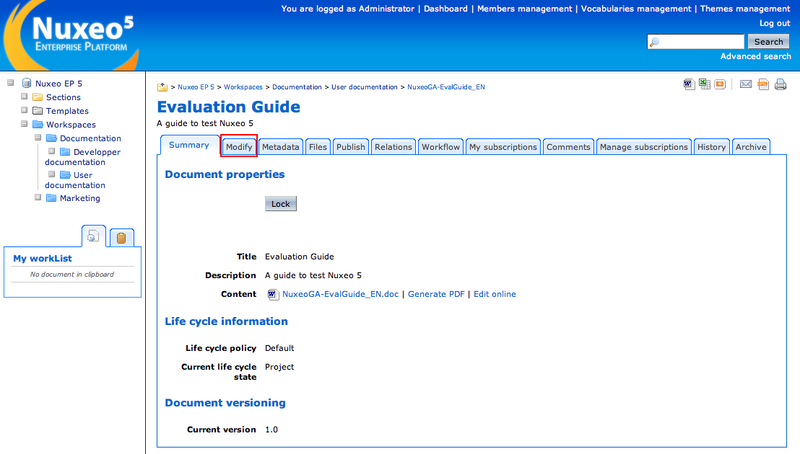Select Marketing in the navigation tree

click(80, 198)
